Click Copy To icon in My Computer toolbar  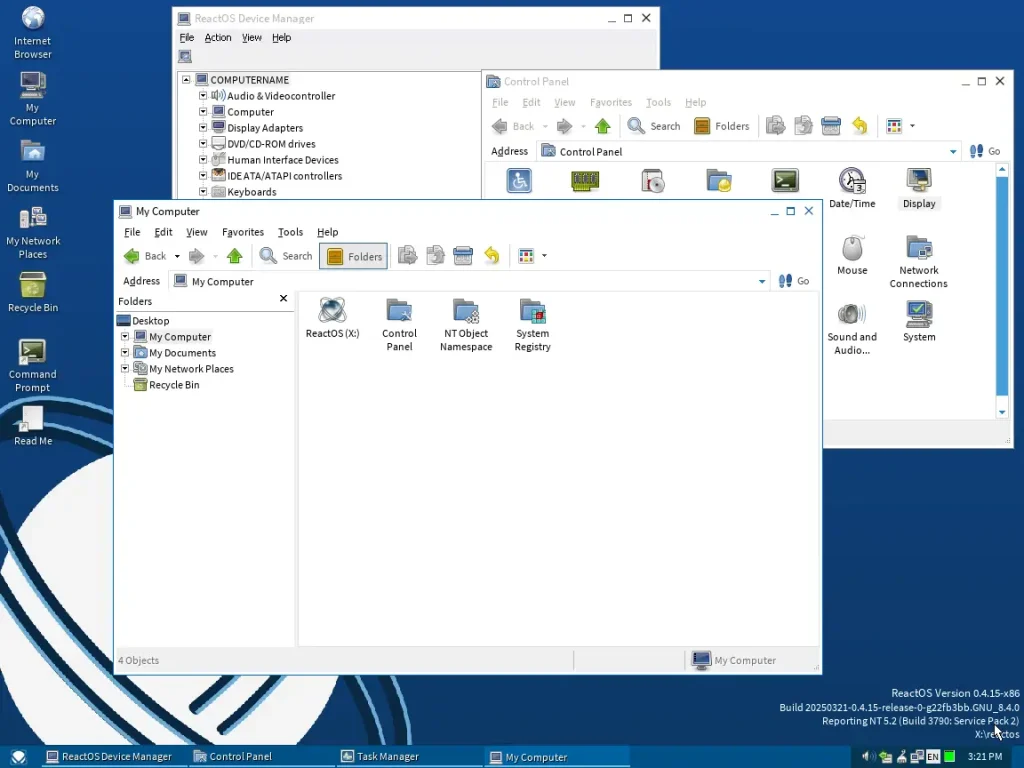pos(435,256)
